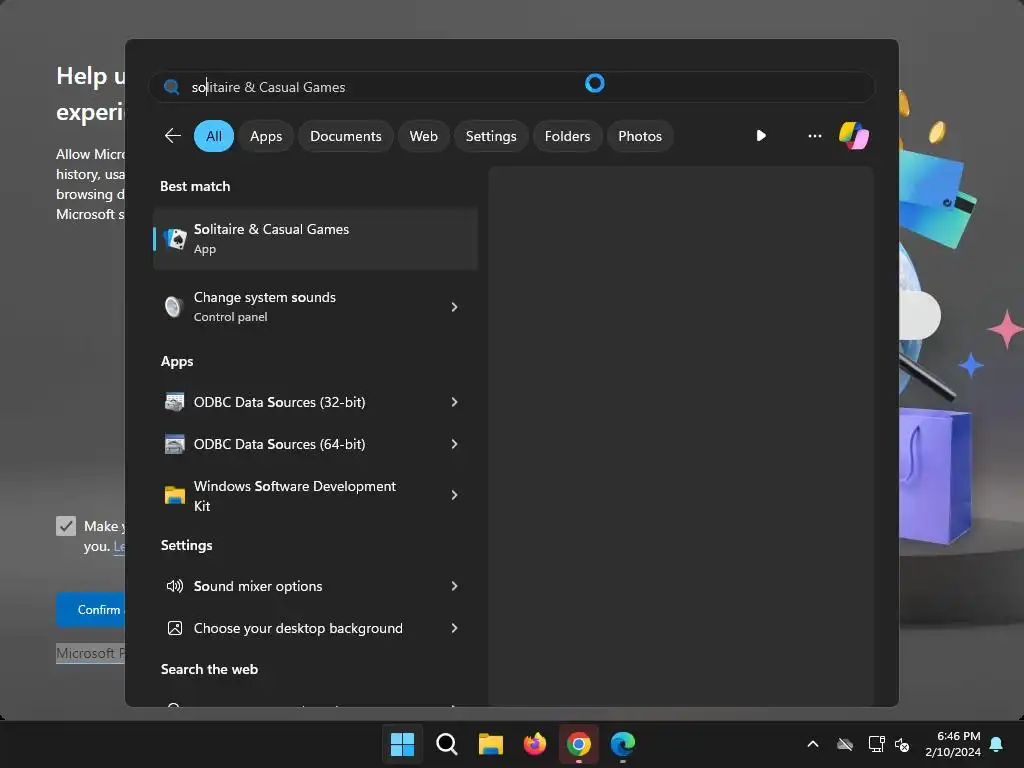Switch to Google Chrome on taskbar
This screenshot has height=768, width=1024.
point(579,744)
